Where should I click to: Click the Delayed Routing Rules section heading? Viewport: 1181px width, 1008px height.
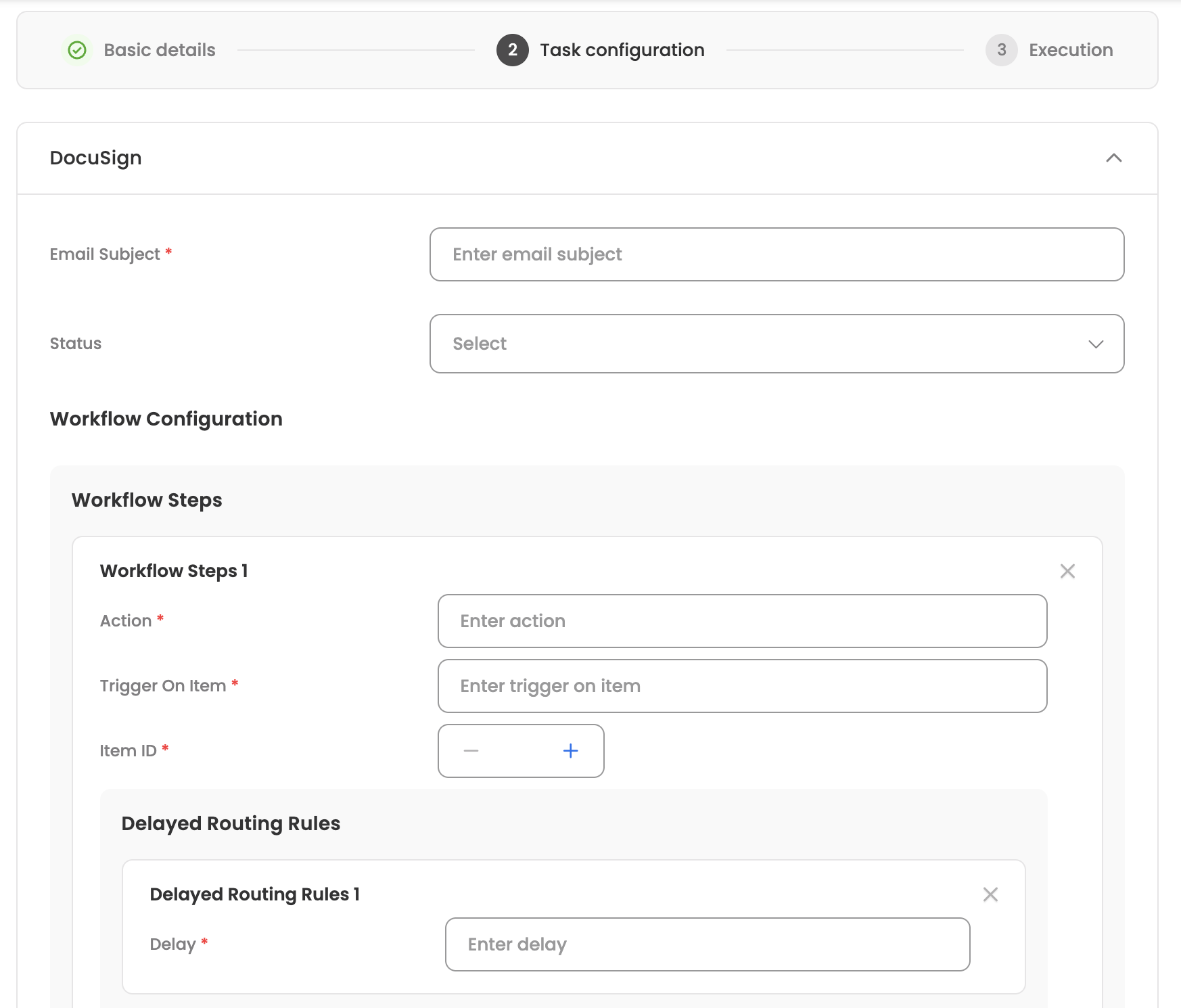(x=231, y=824)
